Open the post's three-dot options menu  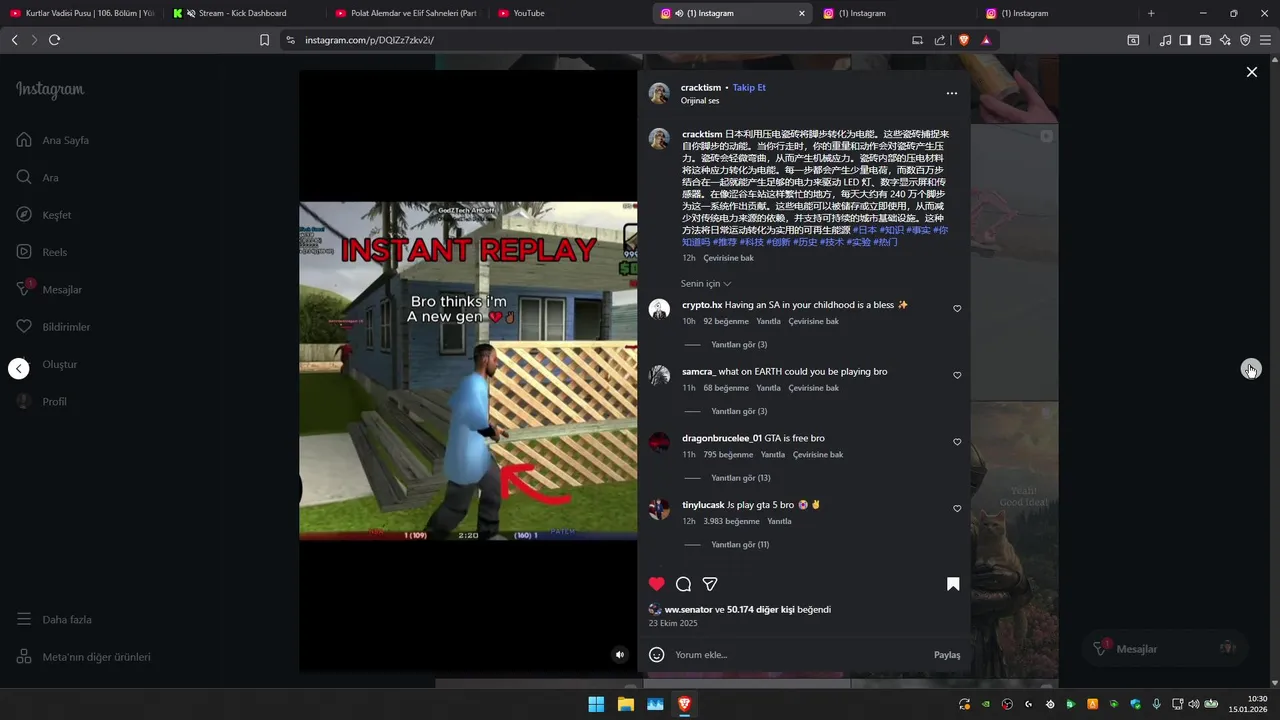point(952,93)
